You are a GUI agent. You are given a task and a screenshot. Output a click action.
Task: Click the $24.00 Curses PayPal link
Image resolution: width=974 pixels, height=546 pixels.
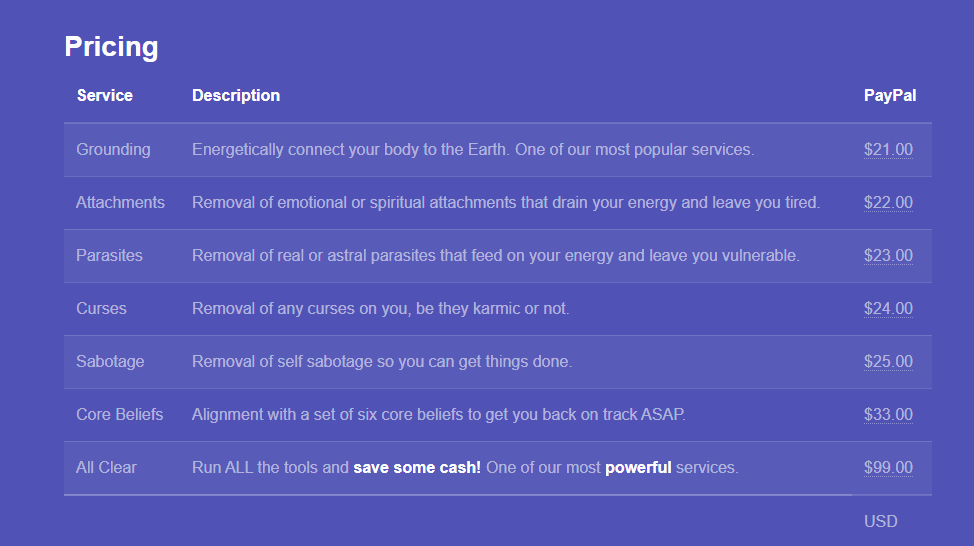point(888,309)
